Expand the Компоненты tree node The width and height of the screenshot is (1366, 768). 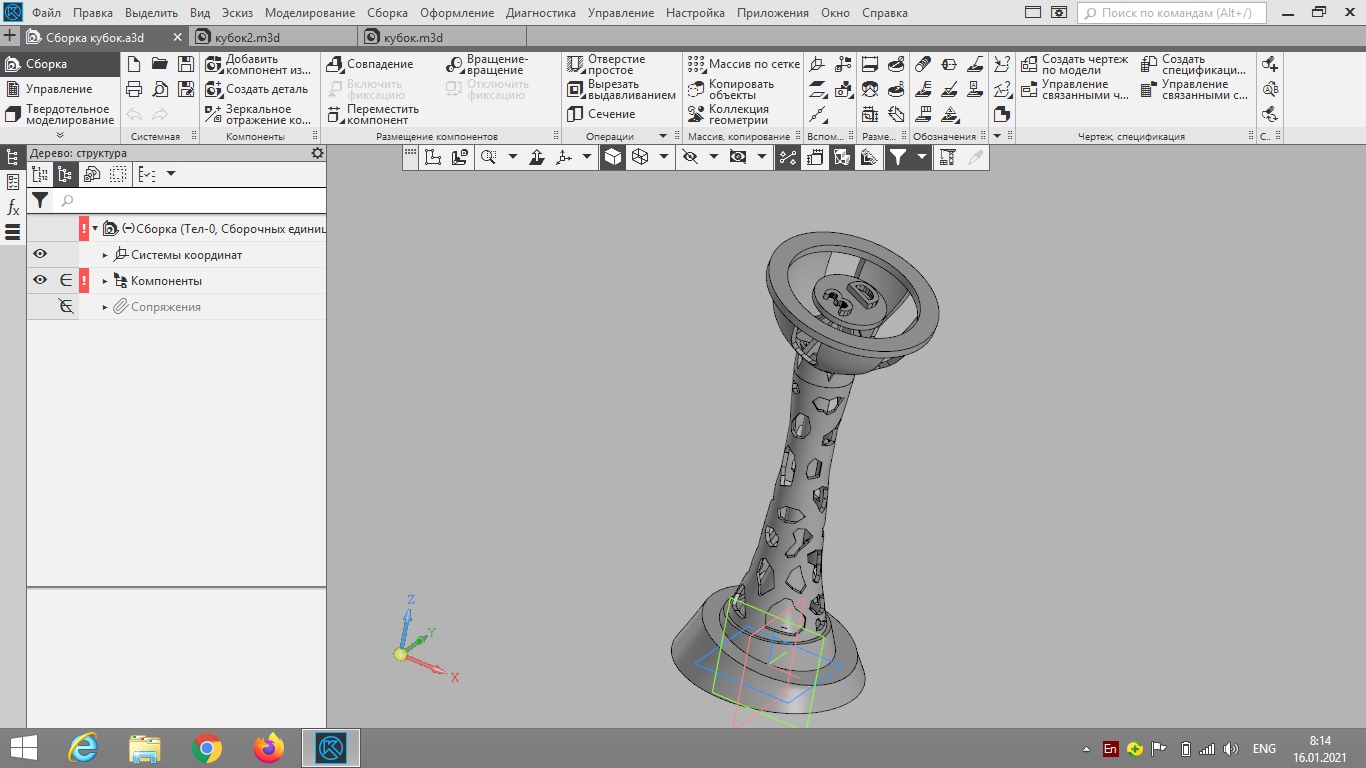(x=105, y=280)
